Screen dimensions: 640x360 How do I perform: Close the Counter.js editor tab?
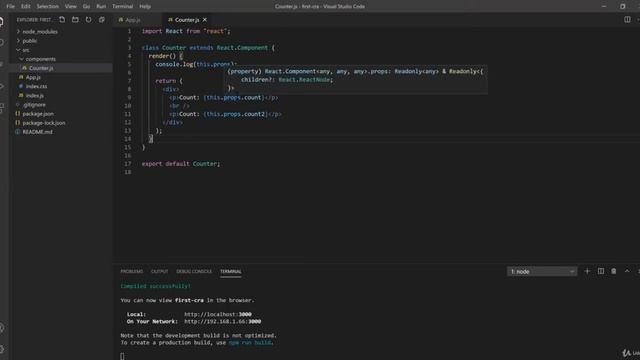click(205, 20)
